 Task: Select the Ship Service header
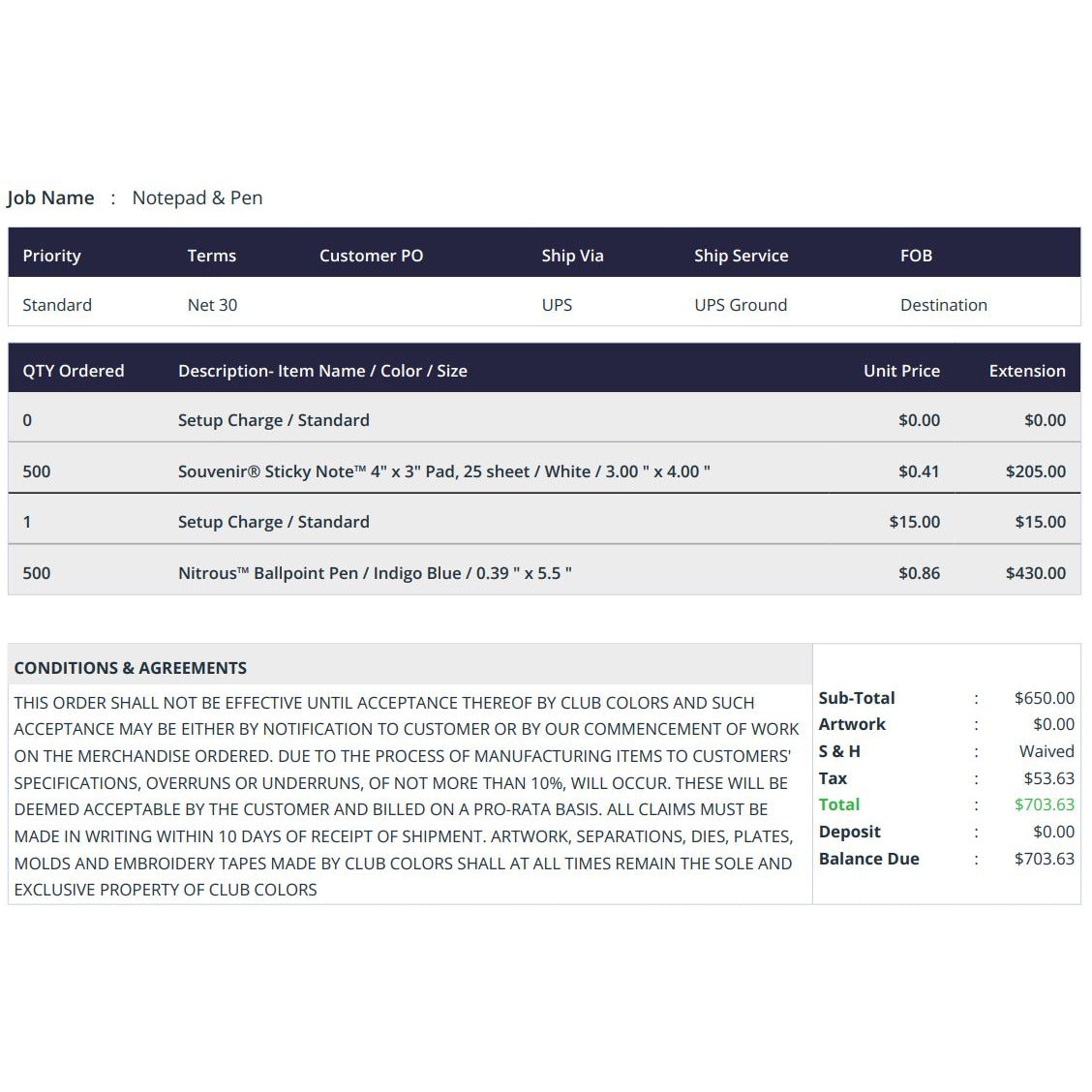741,256
